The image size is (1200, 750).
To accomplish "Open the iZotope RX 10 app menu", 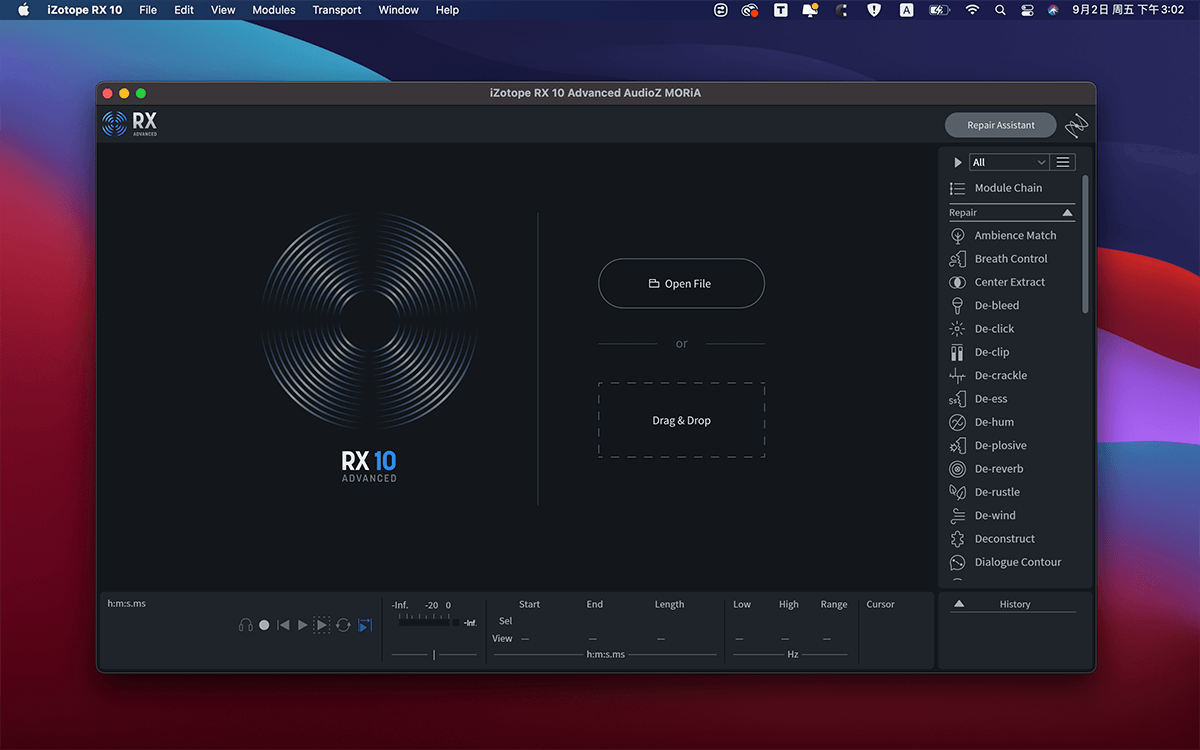I will point(85,10).
